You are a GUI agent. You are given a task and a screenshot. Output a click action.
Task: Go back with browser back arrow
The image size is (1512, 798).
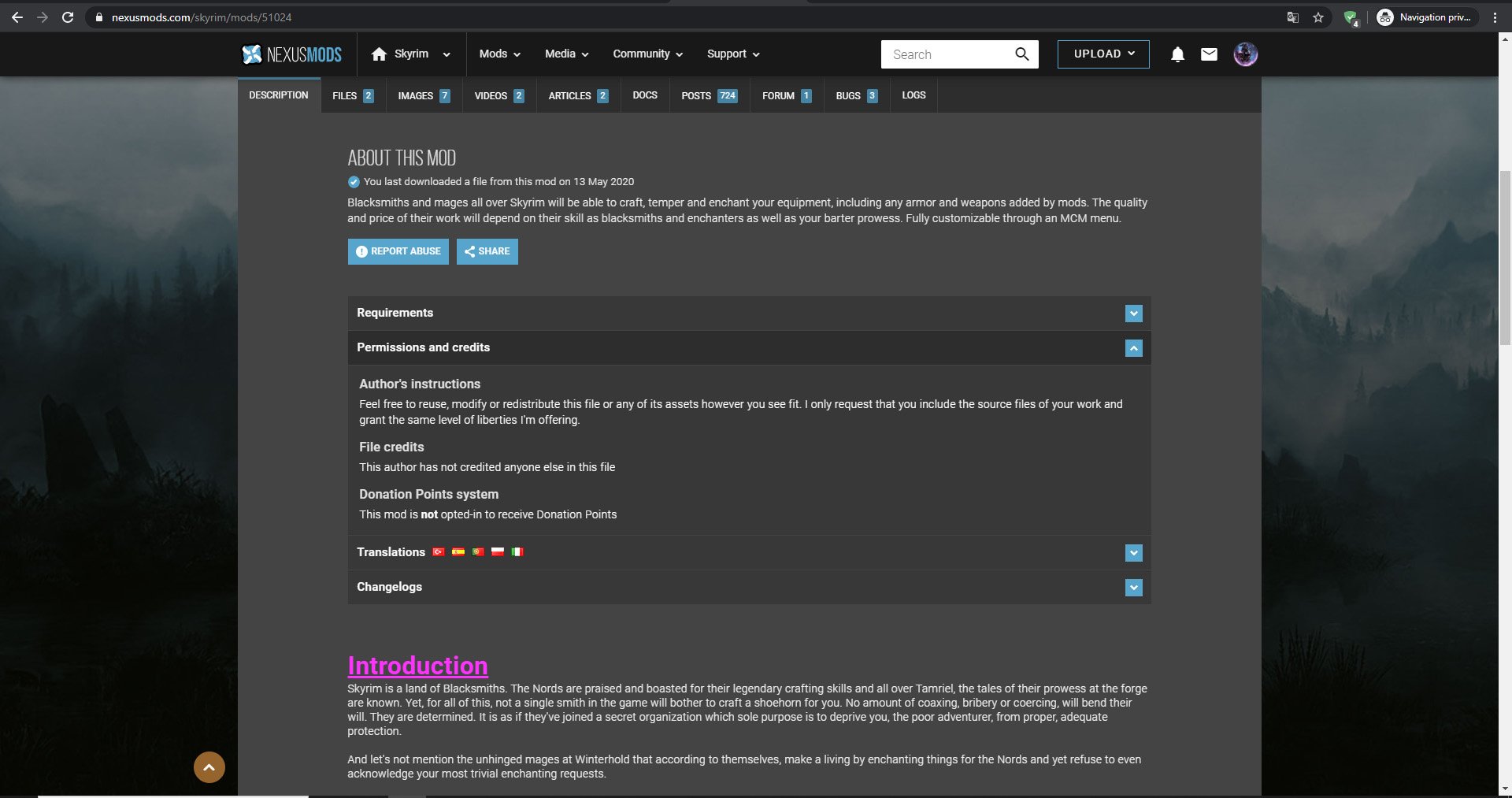coord(17,17)
